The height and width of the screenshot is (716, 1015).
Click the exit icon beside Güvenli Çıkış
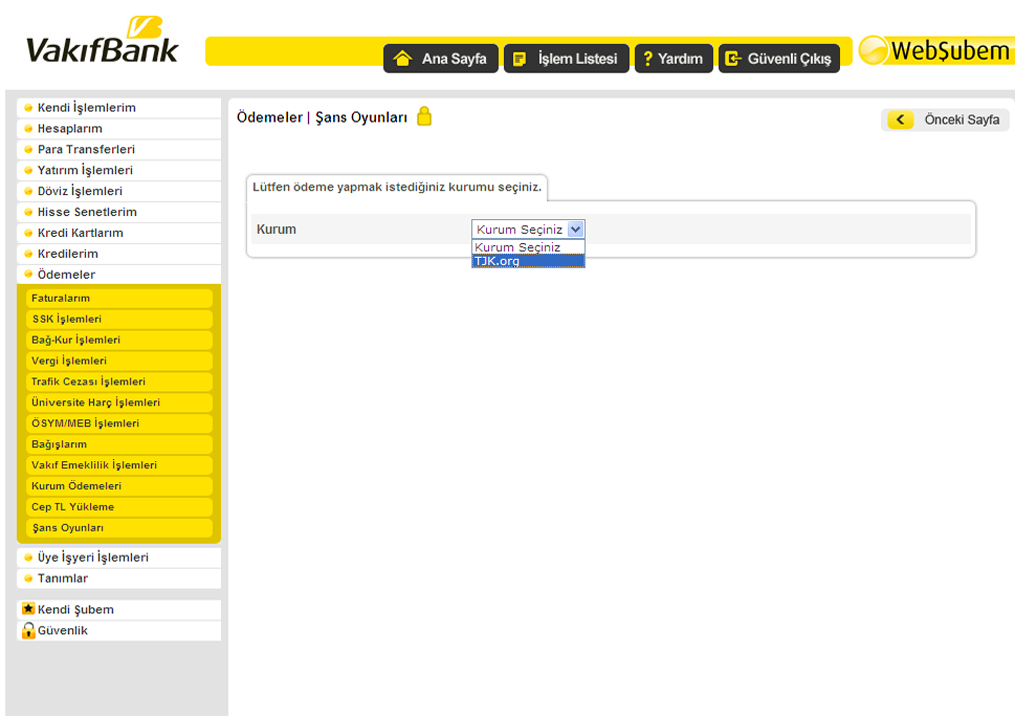(733, 59)
